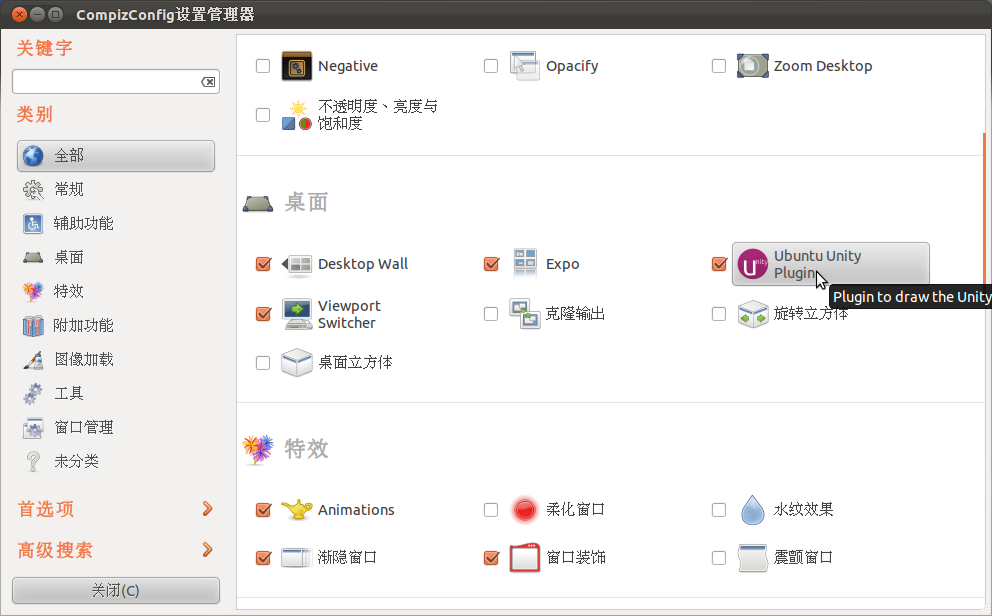Open the 窗口装饰 plugin label
The image size is (992, 616).
575,558
